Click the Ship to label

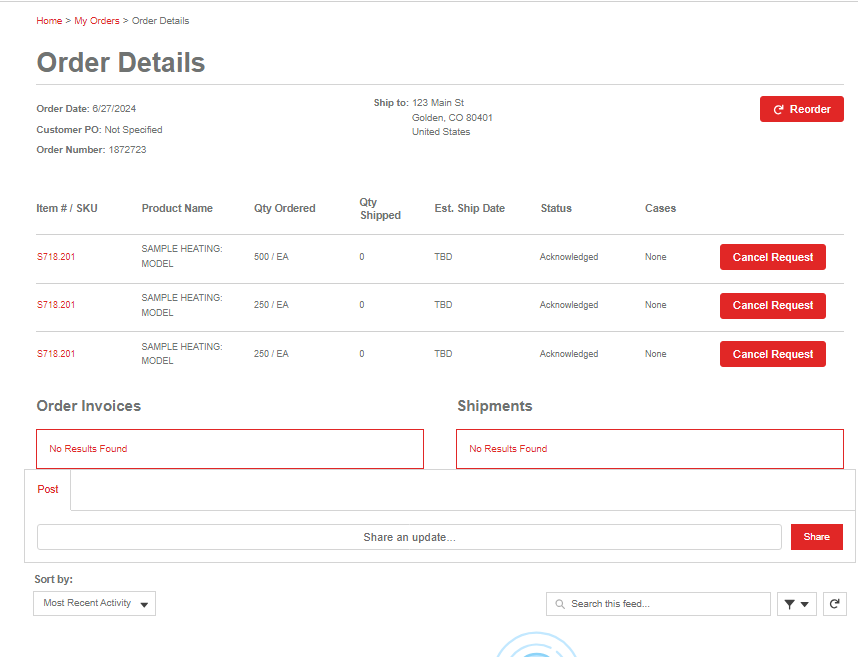click(391, 103)
